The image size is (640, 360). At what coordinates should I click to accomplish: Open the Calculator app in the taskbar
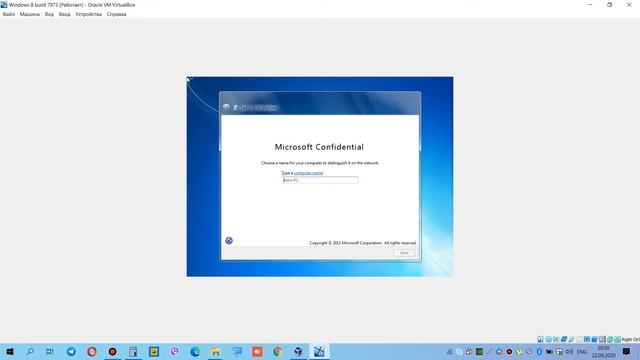point(133,351)
